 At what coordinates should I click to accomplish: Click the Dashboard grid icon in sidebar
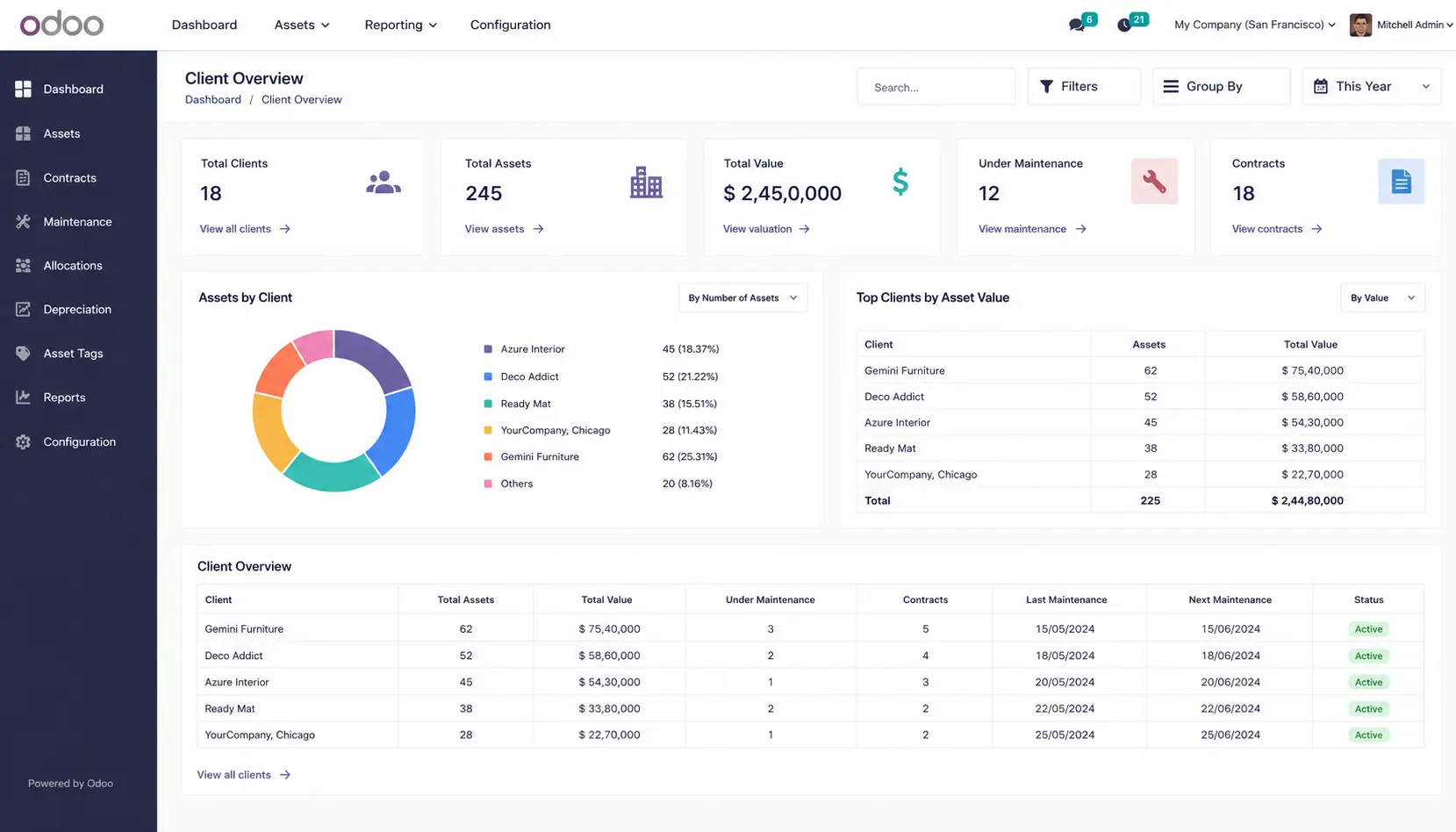point(24,89)
